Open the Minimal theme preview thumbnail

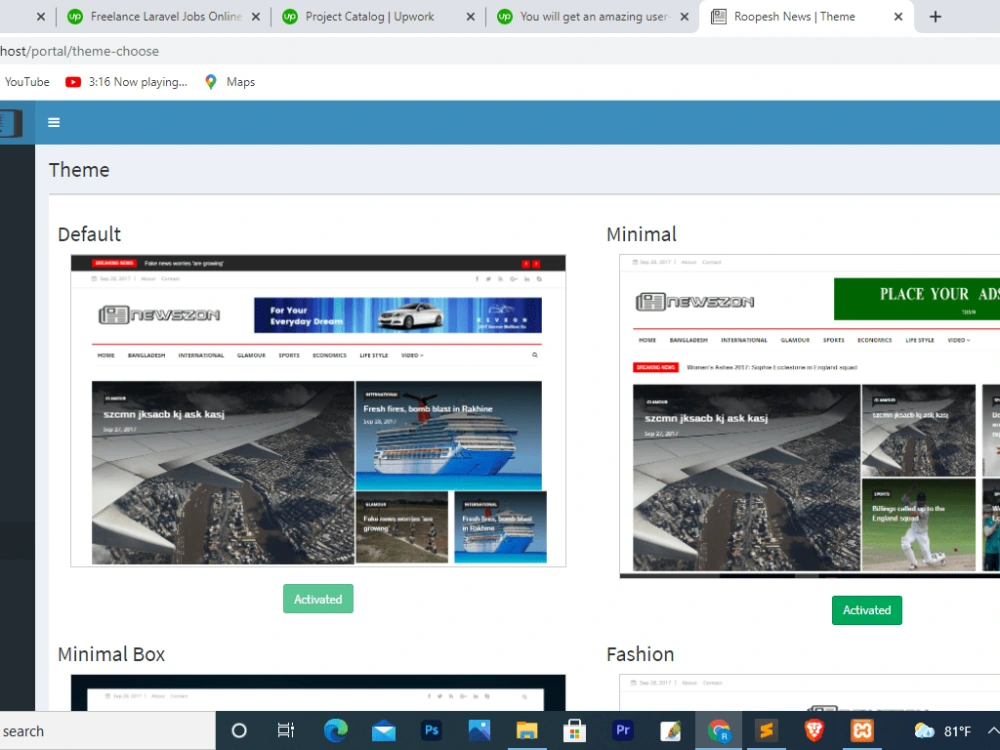click(809, 416)
